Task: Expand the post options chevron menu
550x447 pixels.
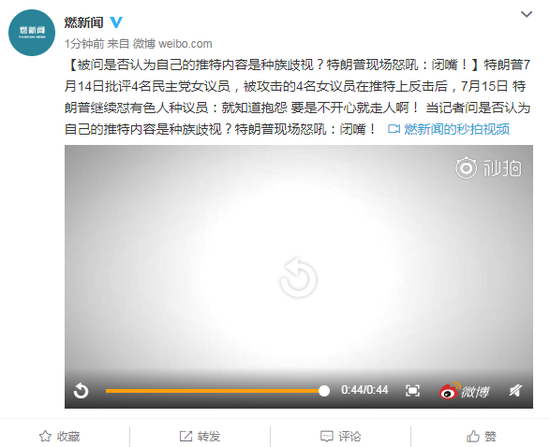Action: 526,14
